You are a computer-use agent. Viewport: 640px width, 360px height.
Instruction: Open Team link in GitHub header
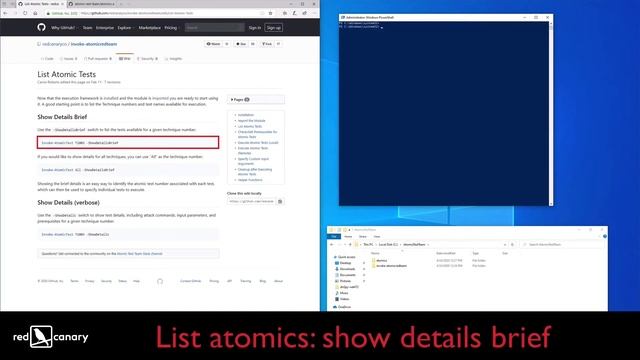point(87,28)
